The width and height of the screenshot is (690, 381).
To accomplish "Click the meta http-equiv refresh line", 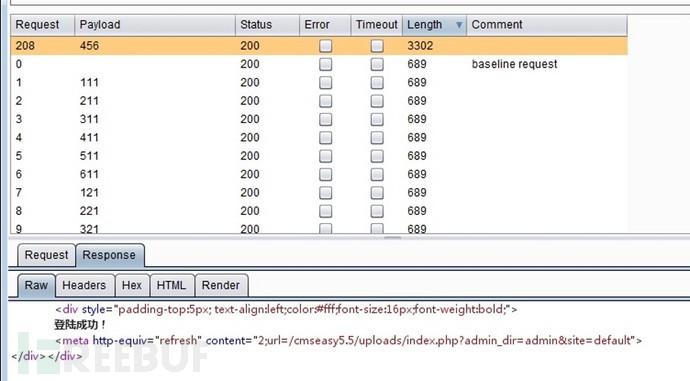I will [349, 341].
